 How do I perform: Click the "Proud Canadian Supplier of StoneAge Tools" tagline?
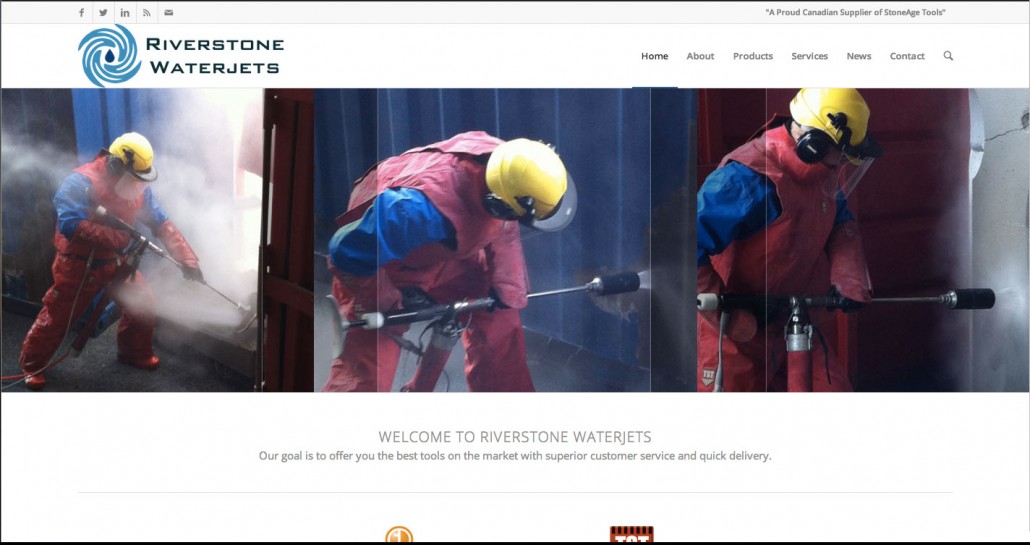point(855,12)
